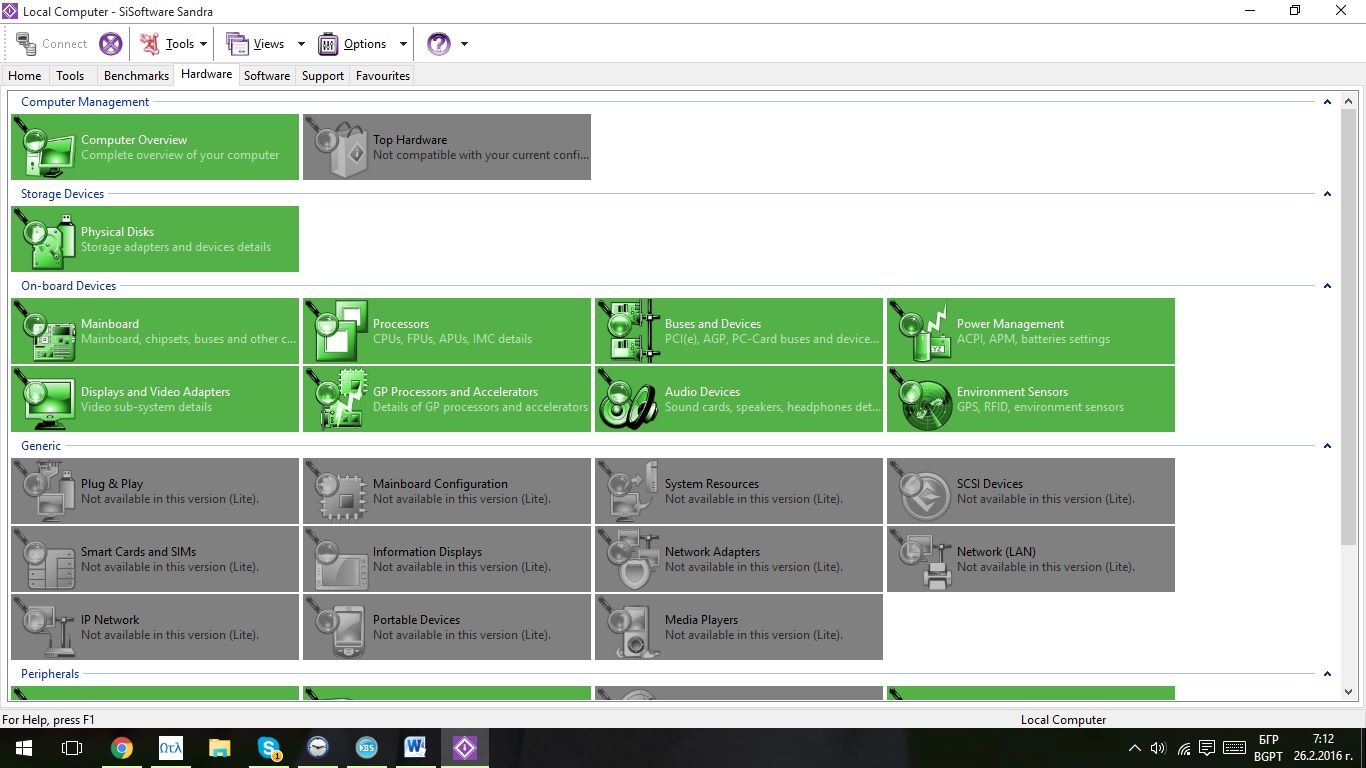The height and width of the screenshot is (768, 1366).
Task: Click the Options toolbar button
Action: [x=353, y=44]
